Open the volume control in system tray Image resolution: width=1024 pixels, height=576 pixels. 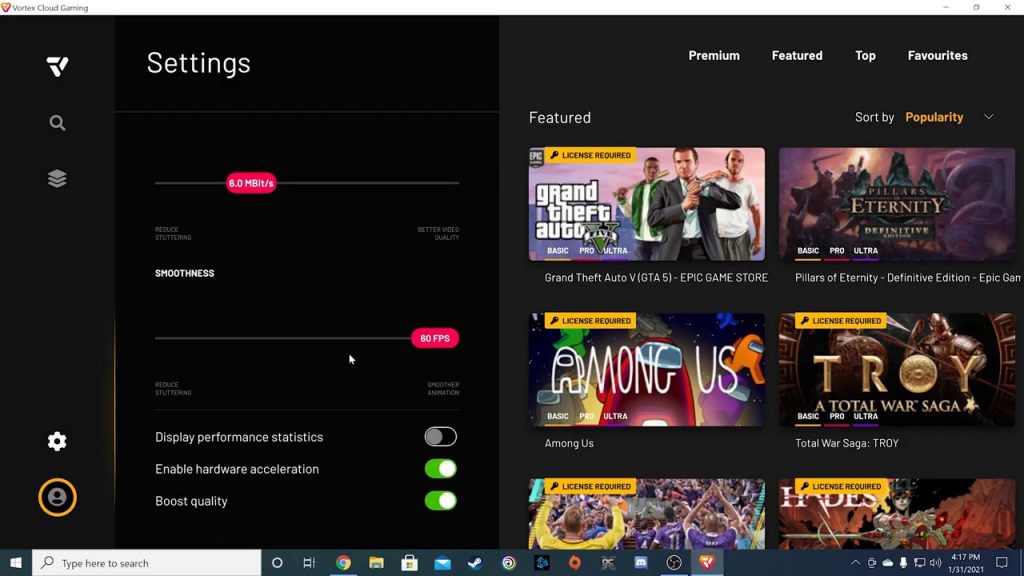click(x=935, y=563)
